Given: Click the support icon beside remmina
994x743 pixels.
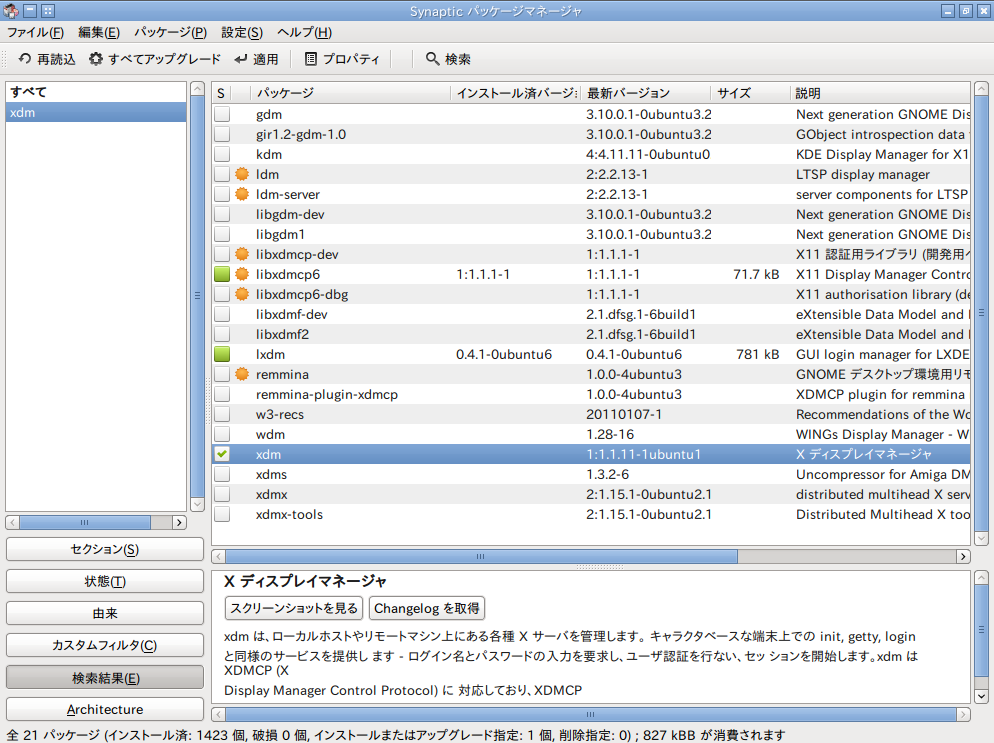Looking at the screenshot, I should 242,374.
